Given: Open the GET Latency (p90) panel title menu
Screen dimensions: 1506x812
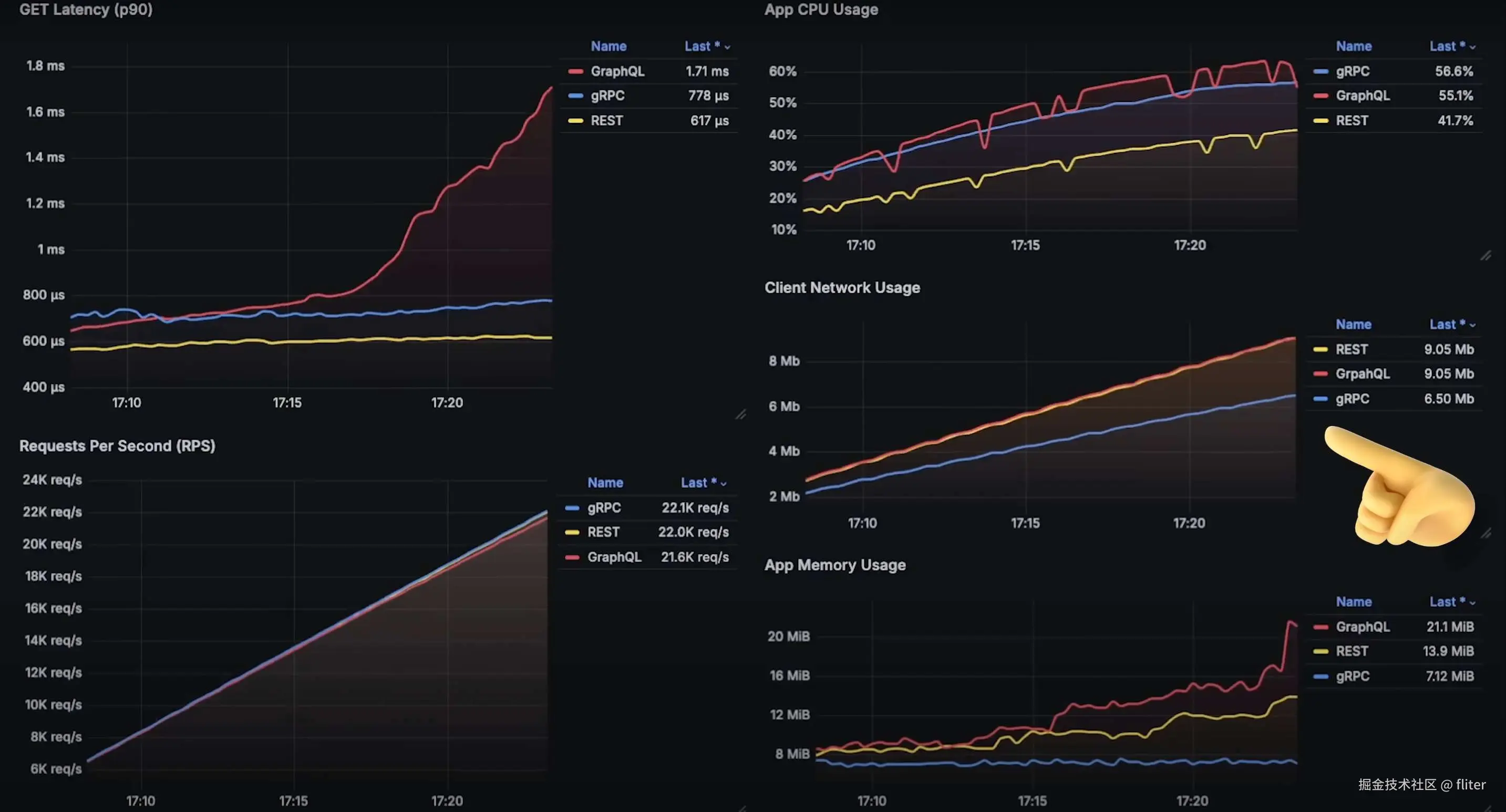Looking at the screenshot, I should click(x=86, y=9).
